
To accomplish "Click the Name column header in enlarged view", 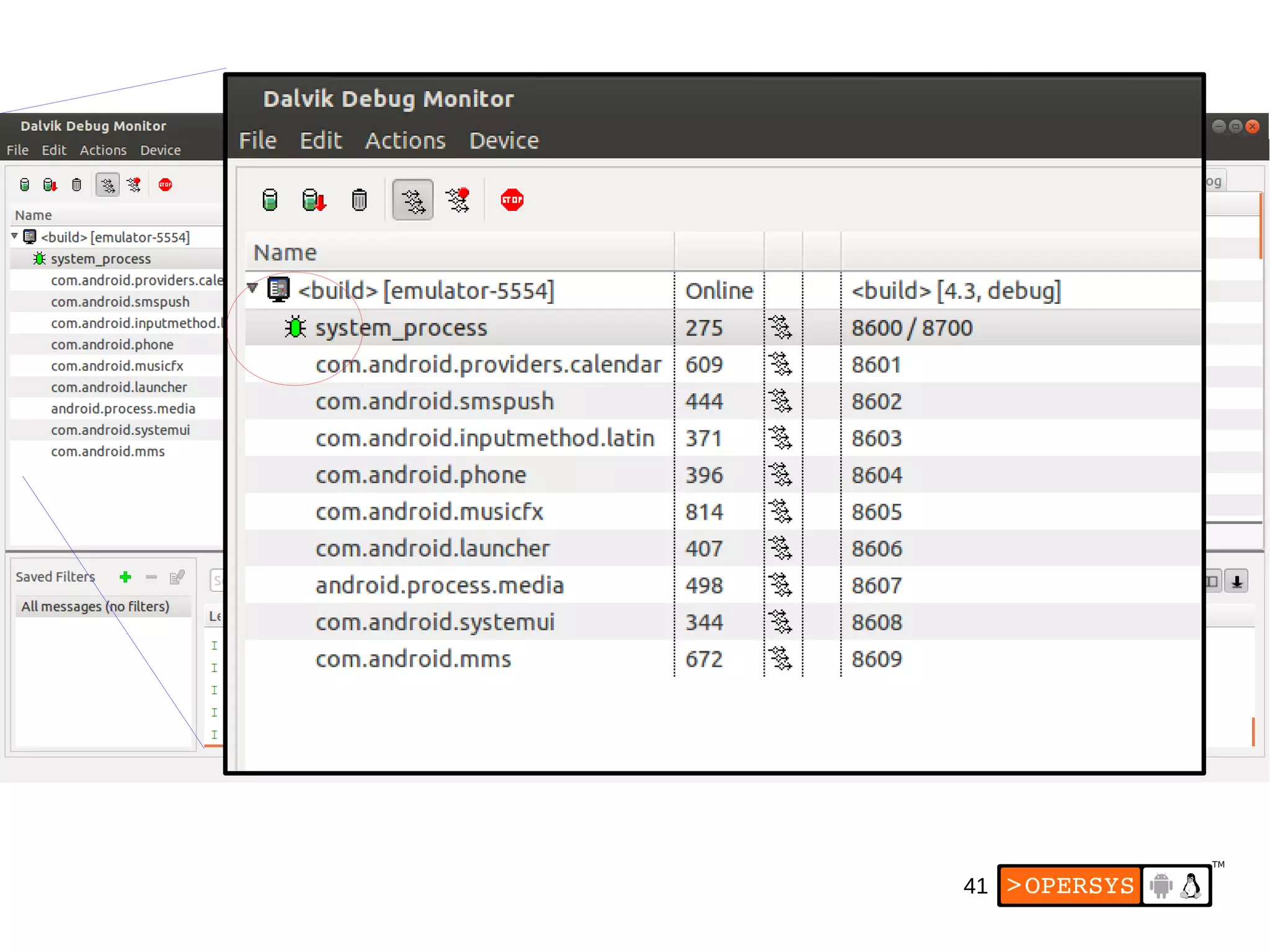I will pos(285,252).
